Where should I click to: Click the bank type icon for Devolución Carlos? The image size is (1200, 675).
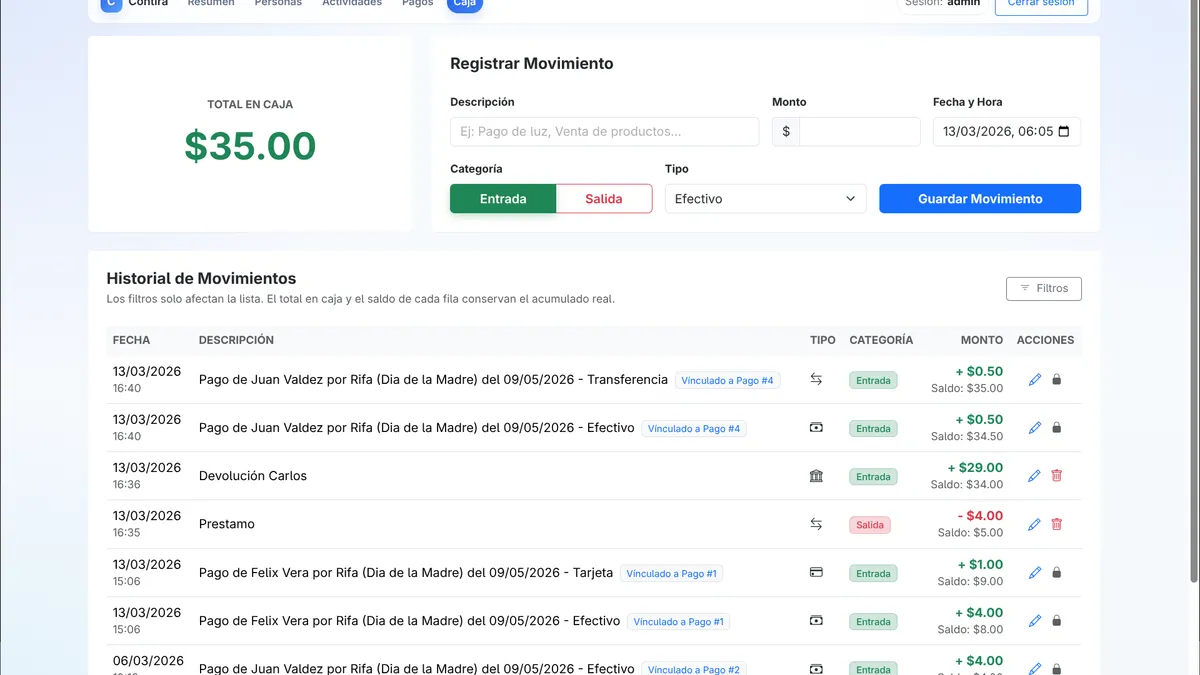(x=816, y=476)
